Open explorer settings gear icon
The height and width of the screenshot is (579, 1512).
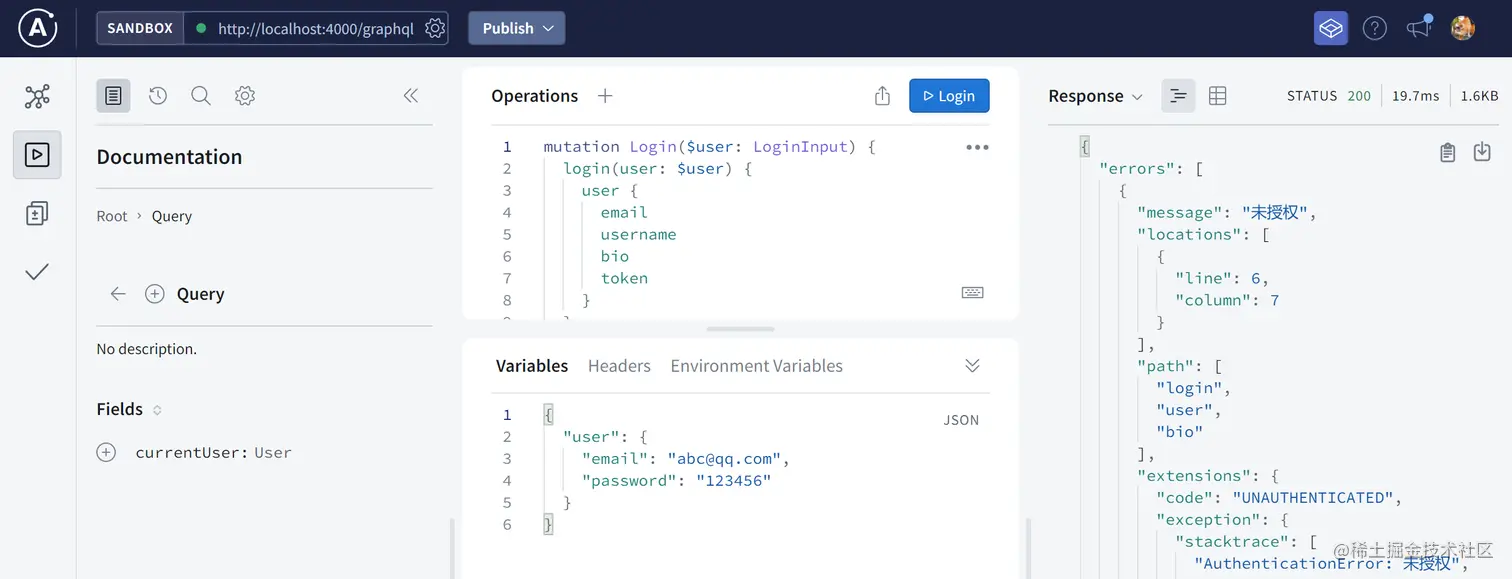[245, 96]
